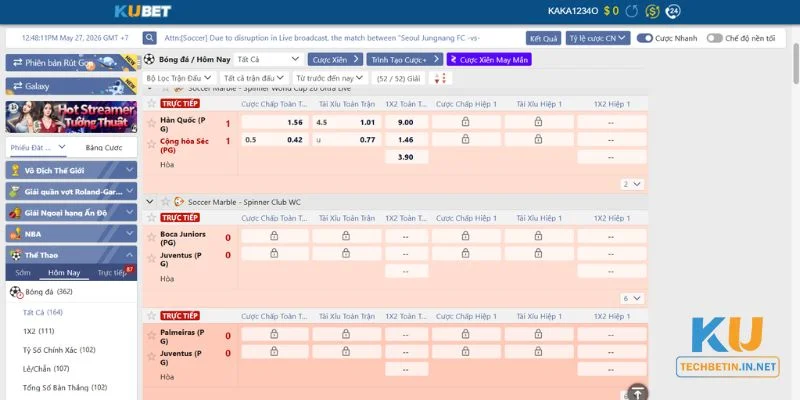Toggle the Cược Nhanh switch

pos(645,38)
